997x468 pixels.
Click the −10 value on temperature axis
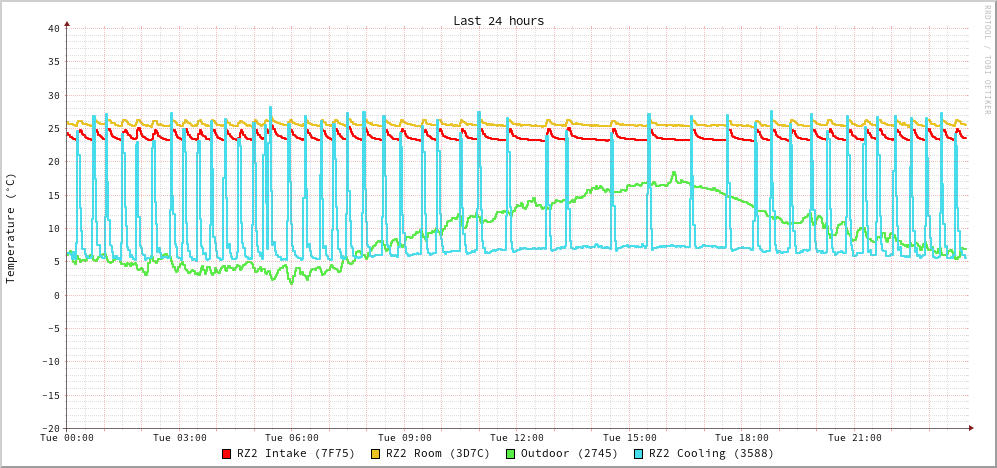click(x=50, y=362)
